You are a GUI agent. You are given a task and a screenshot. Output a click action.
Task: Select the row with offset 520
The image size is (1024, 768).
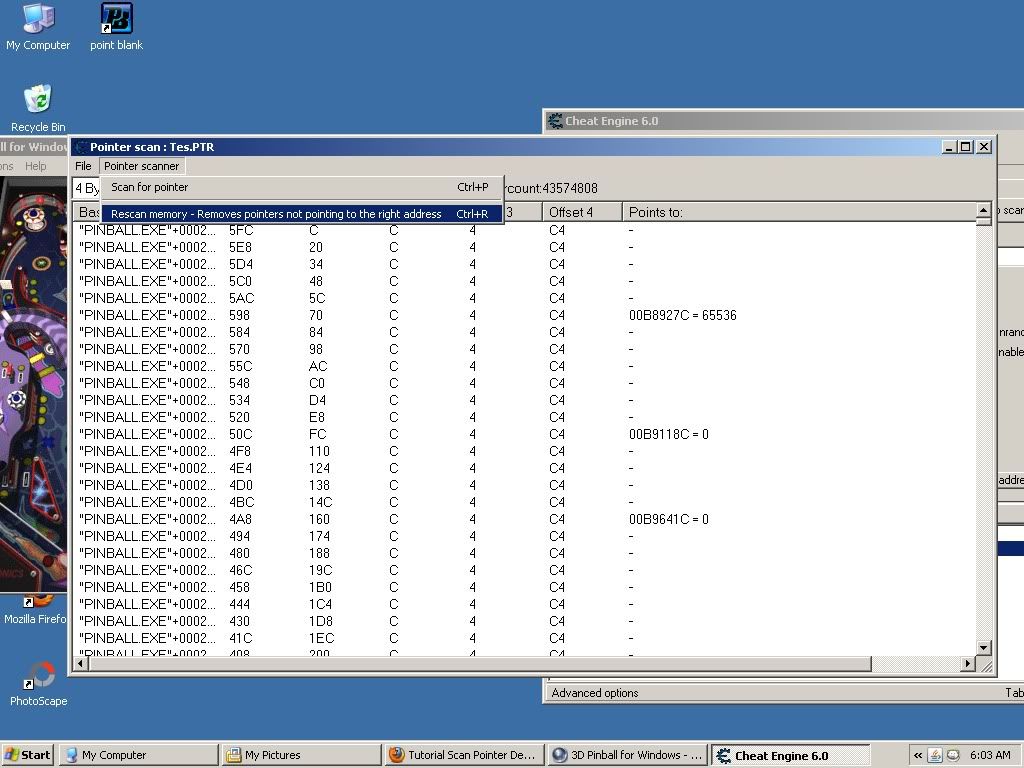tap(526, 417)
